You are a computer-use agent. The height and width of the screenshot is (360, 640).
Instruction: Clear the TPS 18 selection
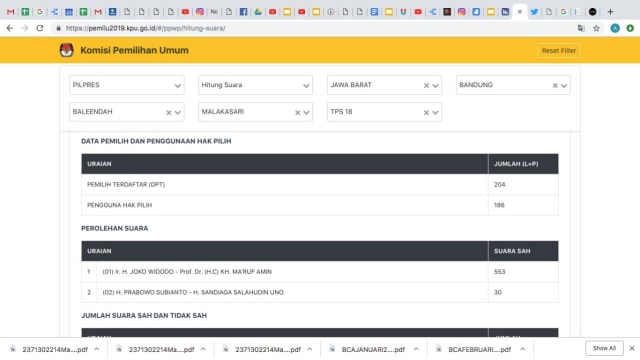tap(426, 112)
